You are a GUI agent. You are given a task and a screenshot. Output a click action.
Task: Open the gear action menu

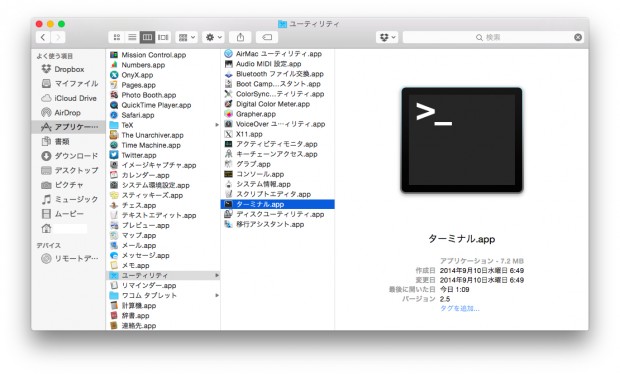point(214,37)
